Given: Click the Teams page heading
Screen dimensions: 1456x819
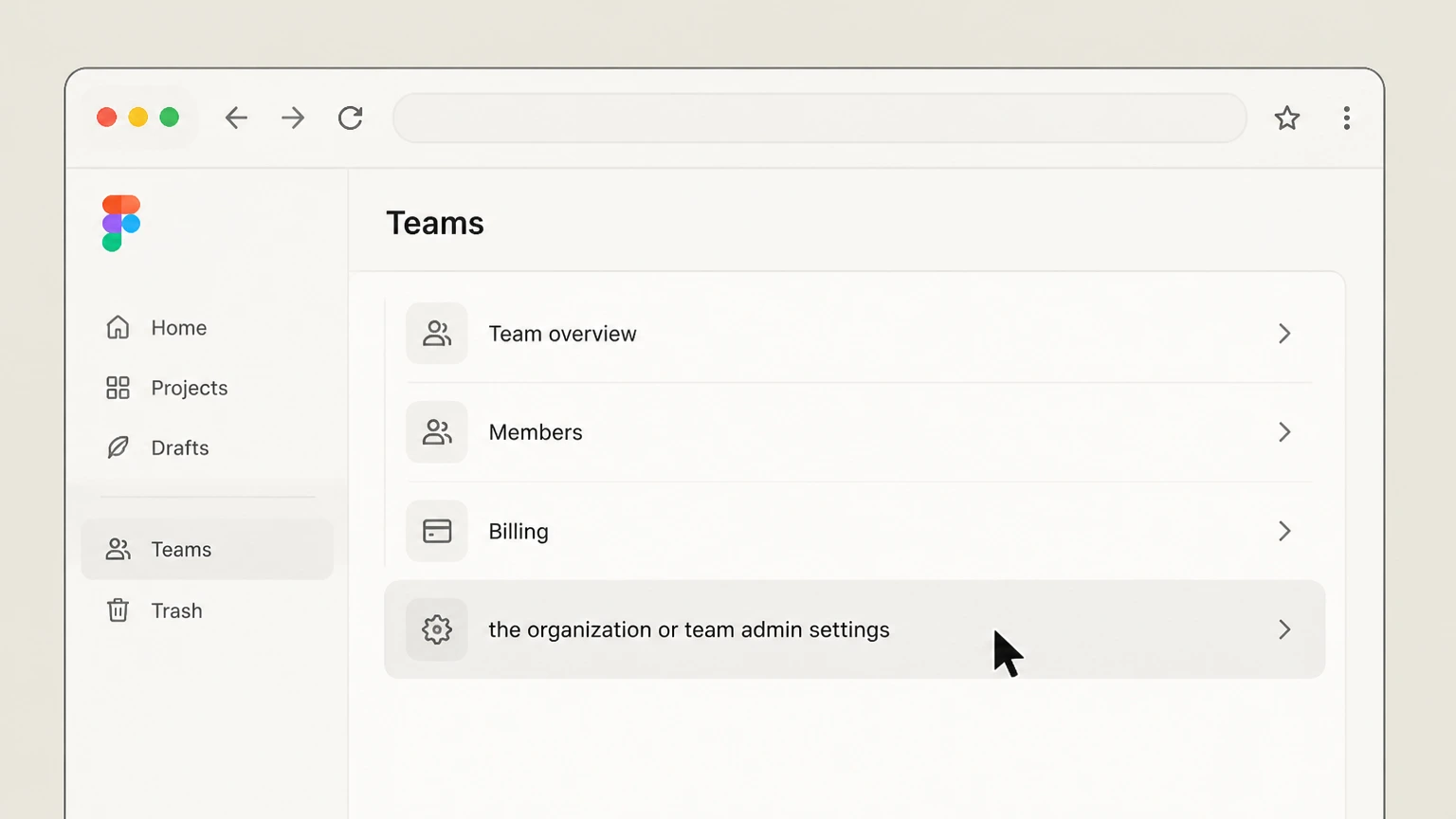Looking at the screenshot, I should (x=435, y=223).
